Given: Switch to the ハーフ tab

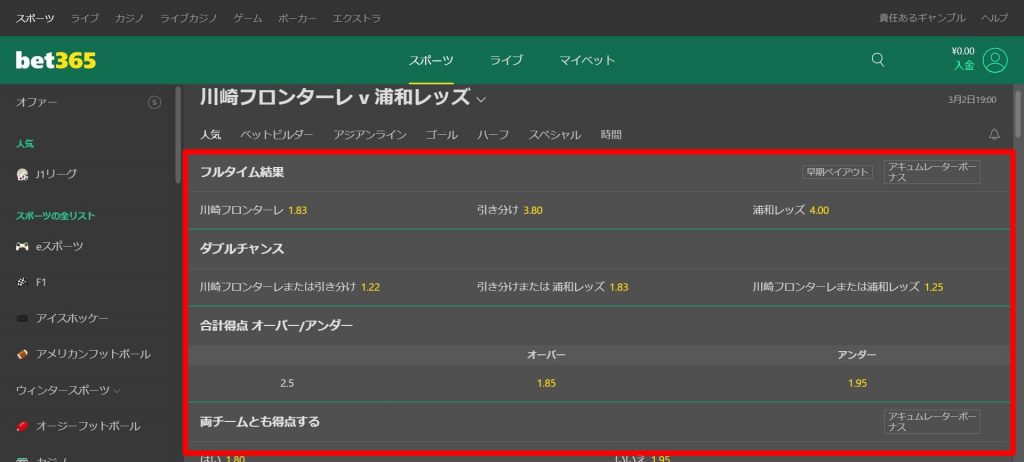Looking at the screenshot, I should point(493,135).
